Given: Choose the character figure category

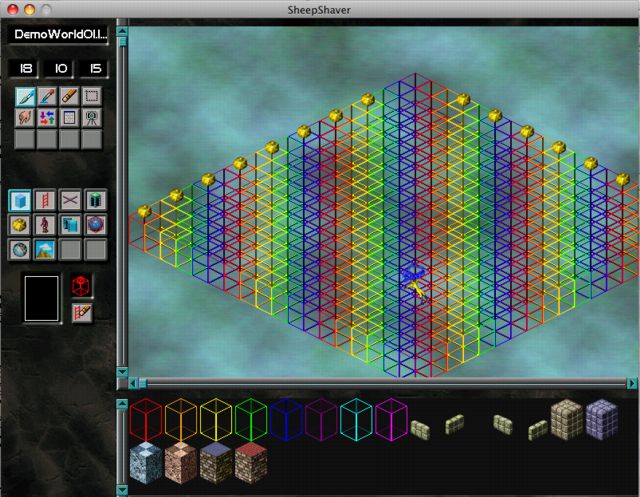Looking at the screenshot, I should (x=45, y=225).
